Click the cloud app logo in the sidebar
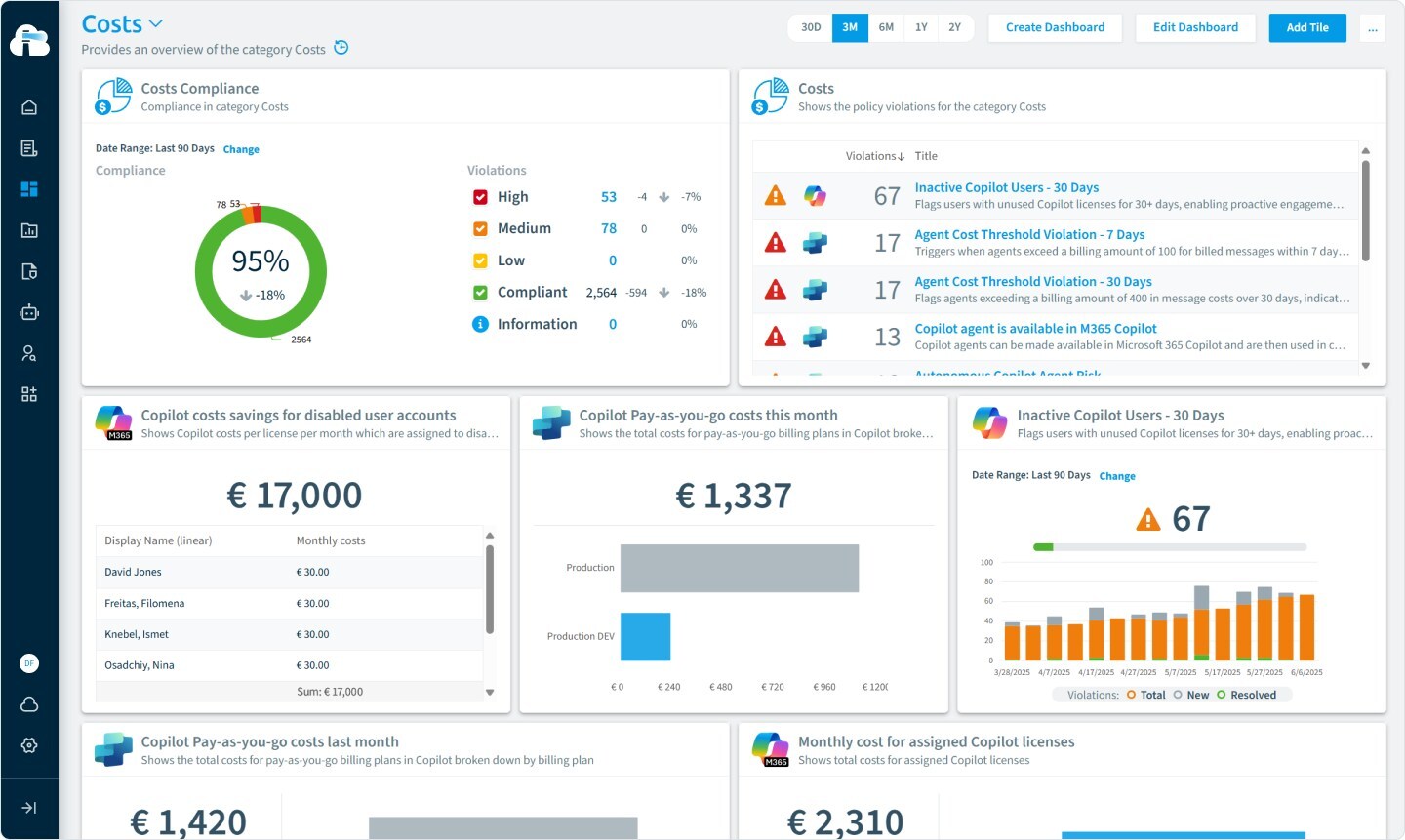This screenshot has width=1405, height=840. pyautogui.click(x=29, y=41)
